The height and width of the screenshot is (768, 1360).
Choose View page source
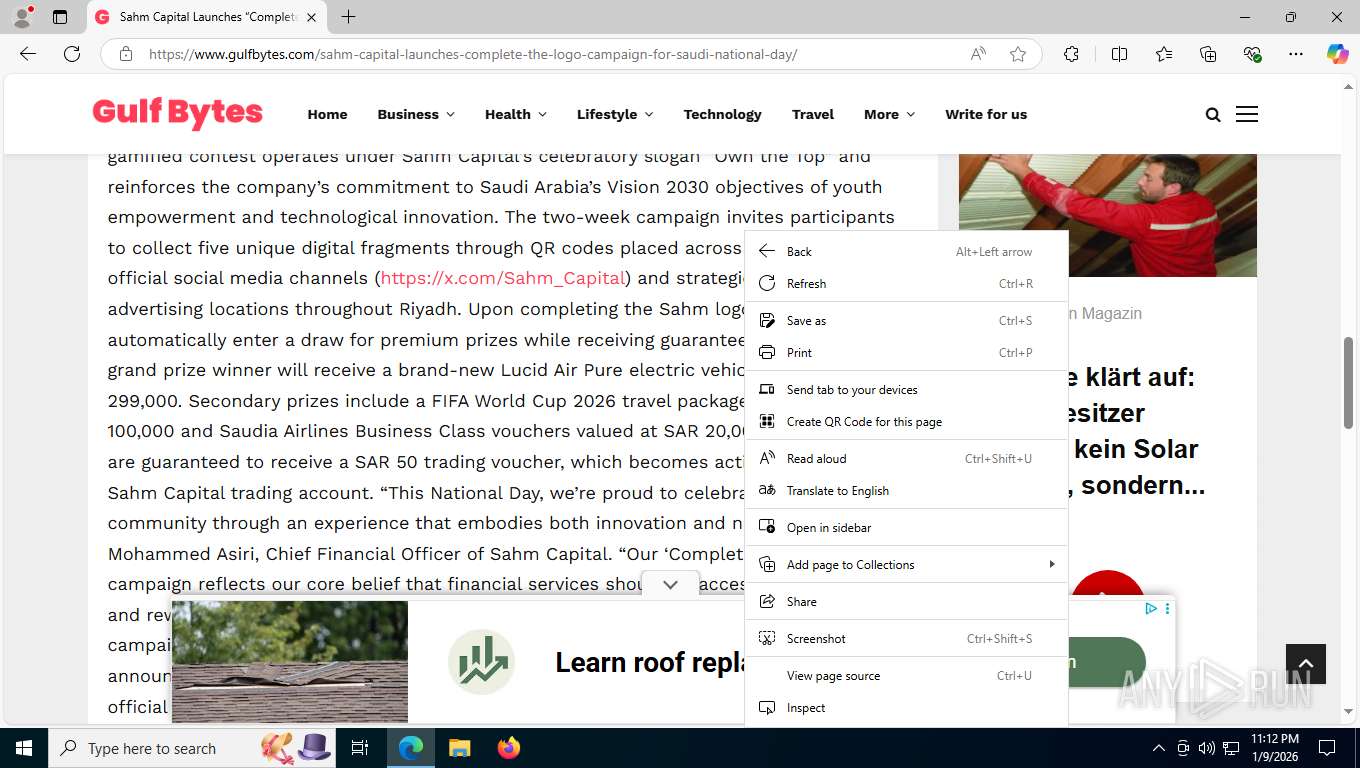coord(907,675)
